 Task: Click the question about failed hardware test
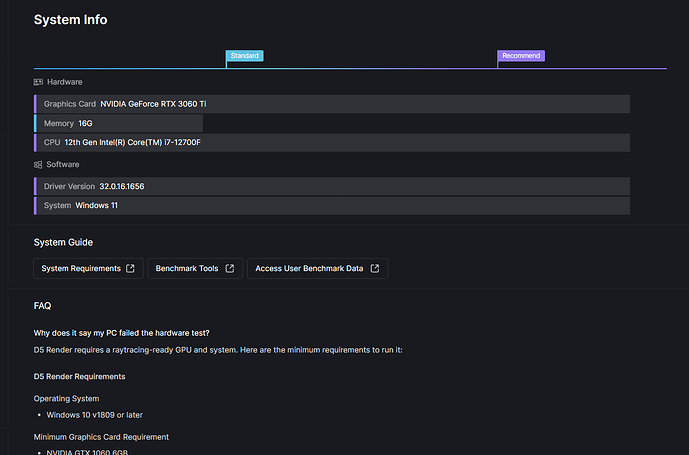pos(121,333)
